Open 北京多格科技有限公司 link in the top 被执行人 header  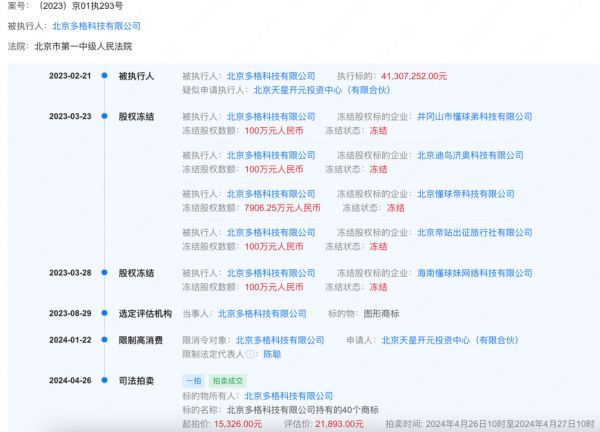(96, 26)
